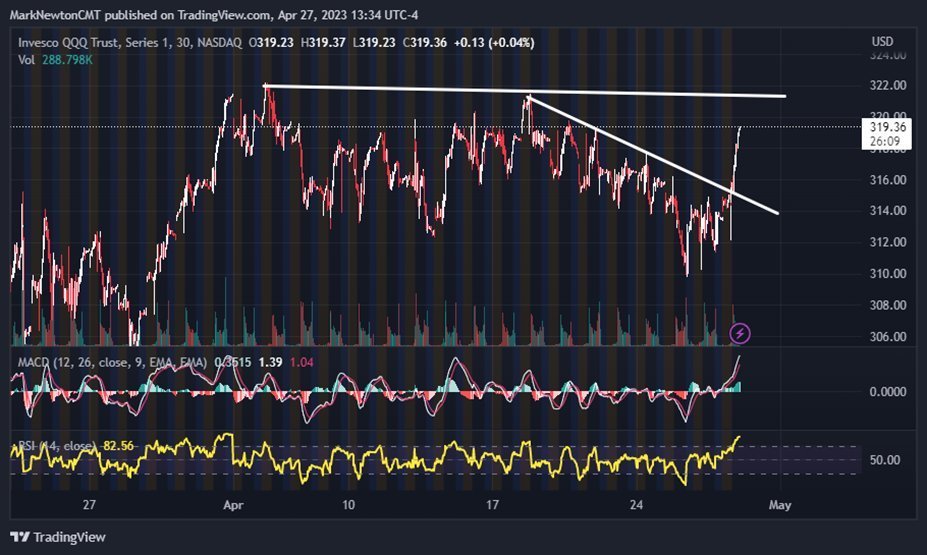
Task: Click the current price label 319.36
Action: [887, 127]
